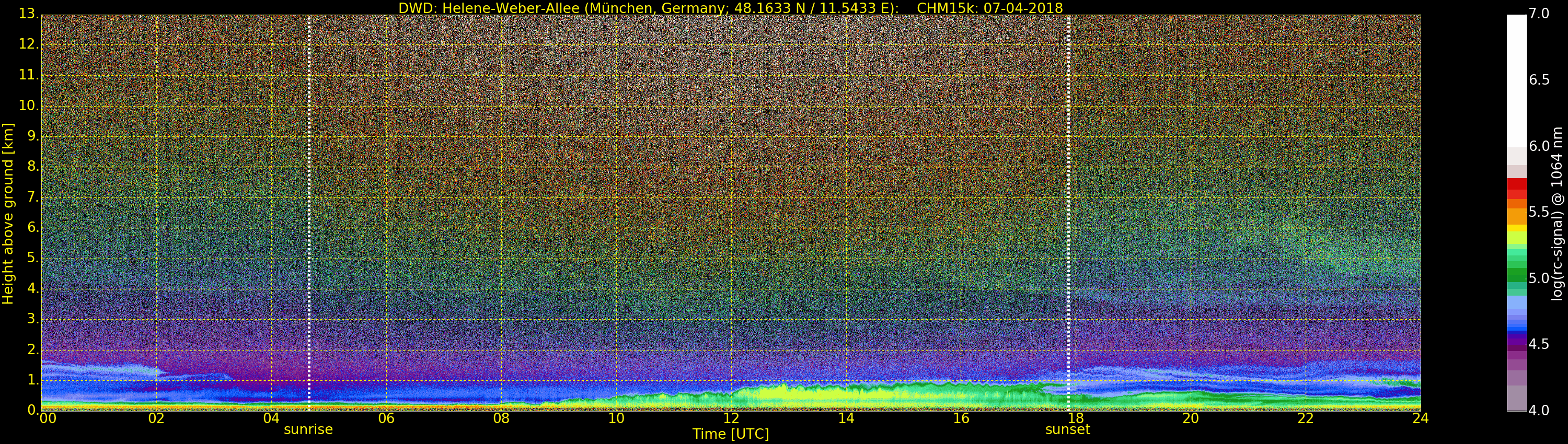Click the "10." height axis tick label
This screenshot has height=444, width=1568.
tap(29, 105)
